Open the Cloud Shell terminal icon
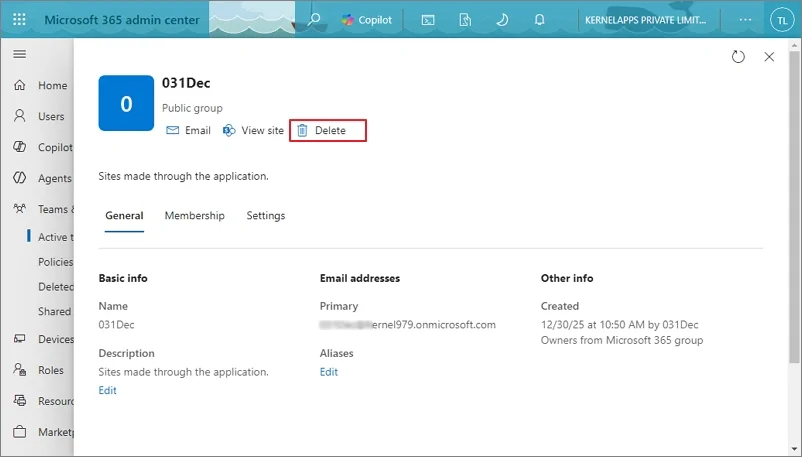Screen dimensions: 802x457 tap(428, 20)
